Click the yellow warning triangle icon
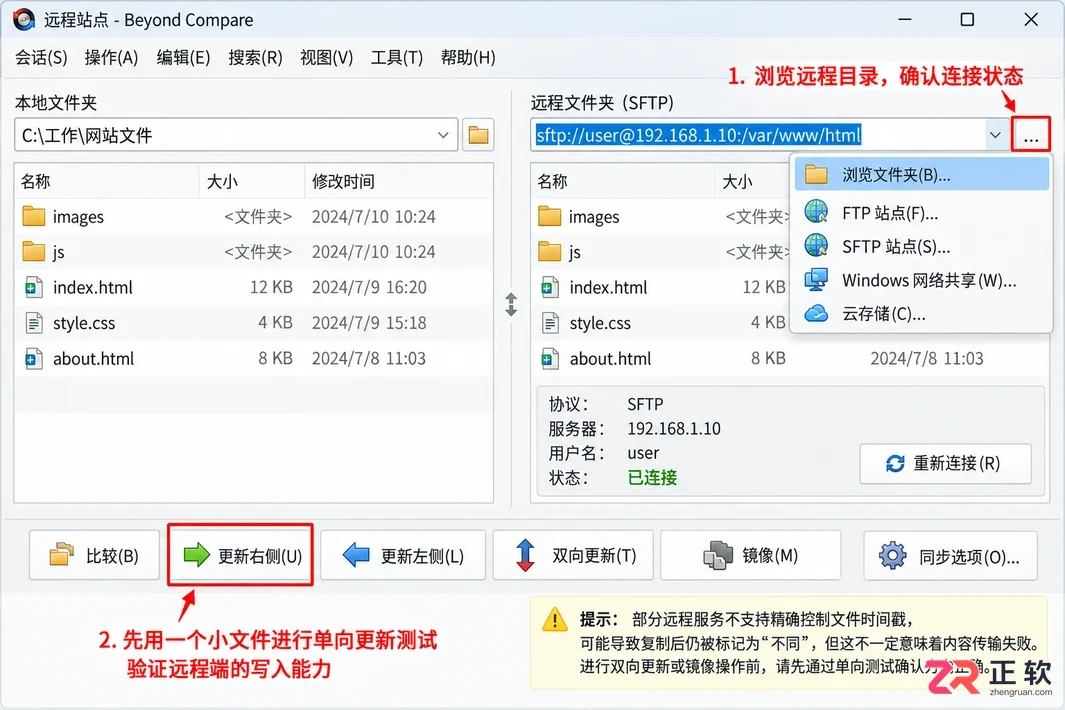The width and height of the screenshot is (1065, 710). coord(555,619)
